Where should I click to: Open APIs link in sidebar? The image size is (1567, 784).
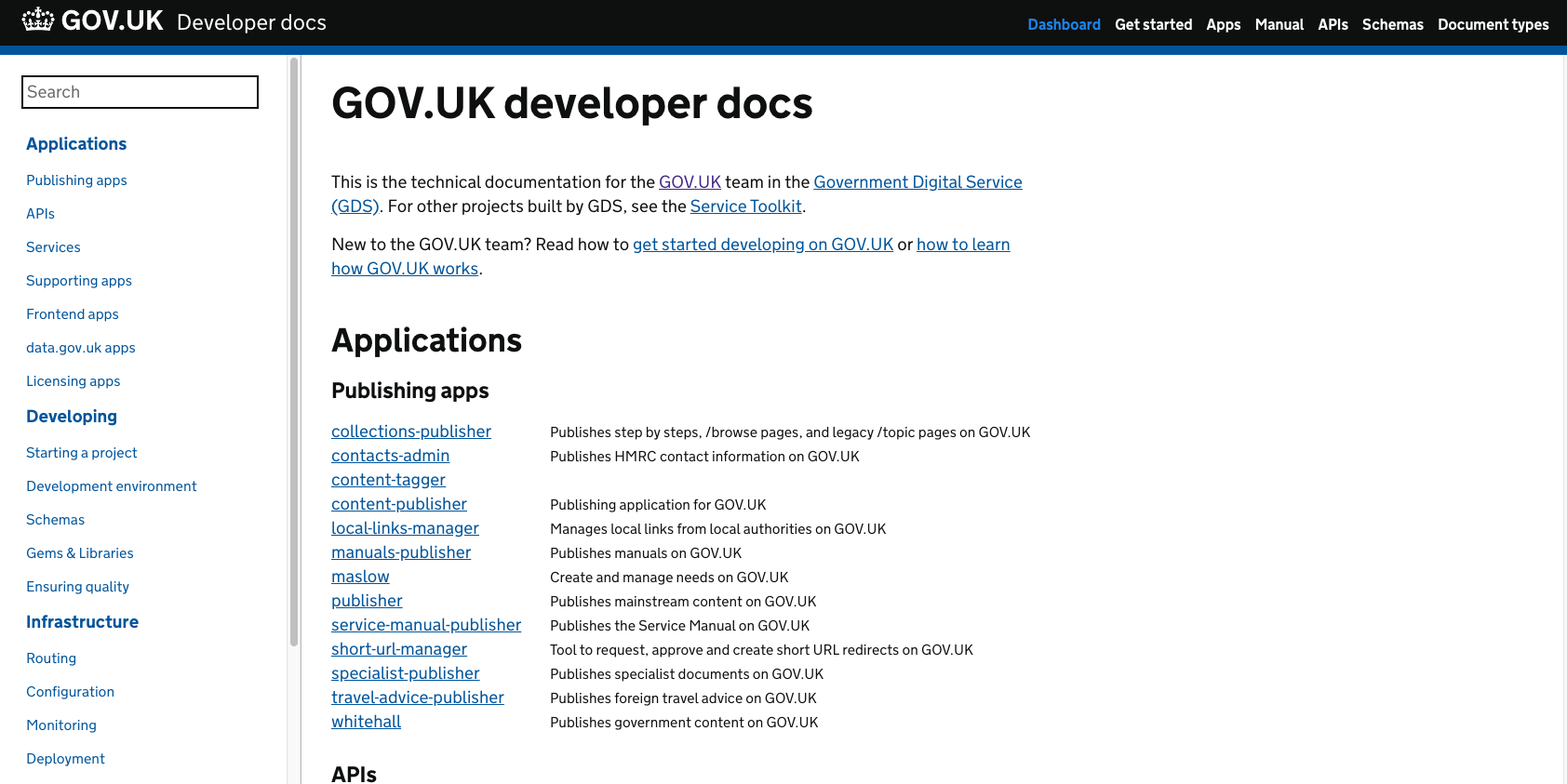[40, 214]
